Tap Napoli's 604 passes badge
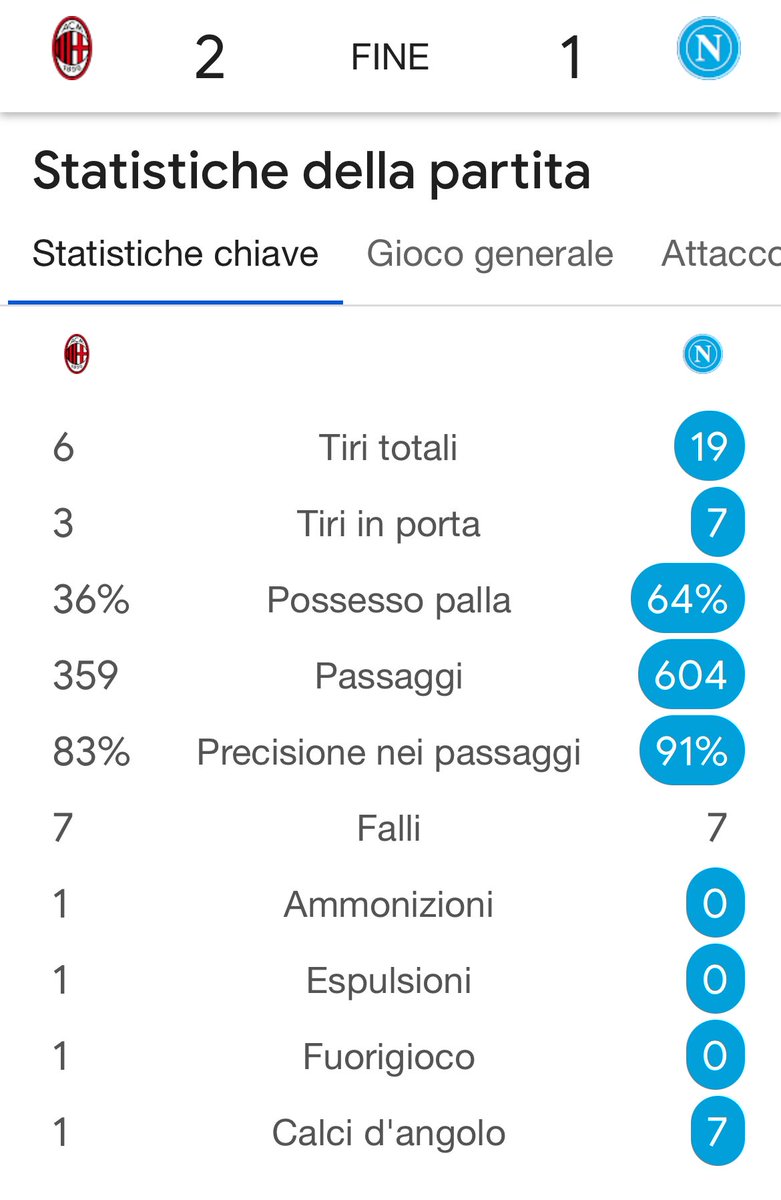Screen dimensions: 781x1200 691,677
